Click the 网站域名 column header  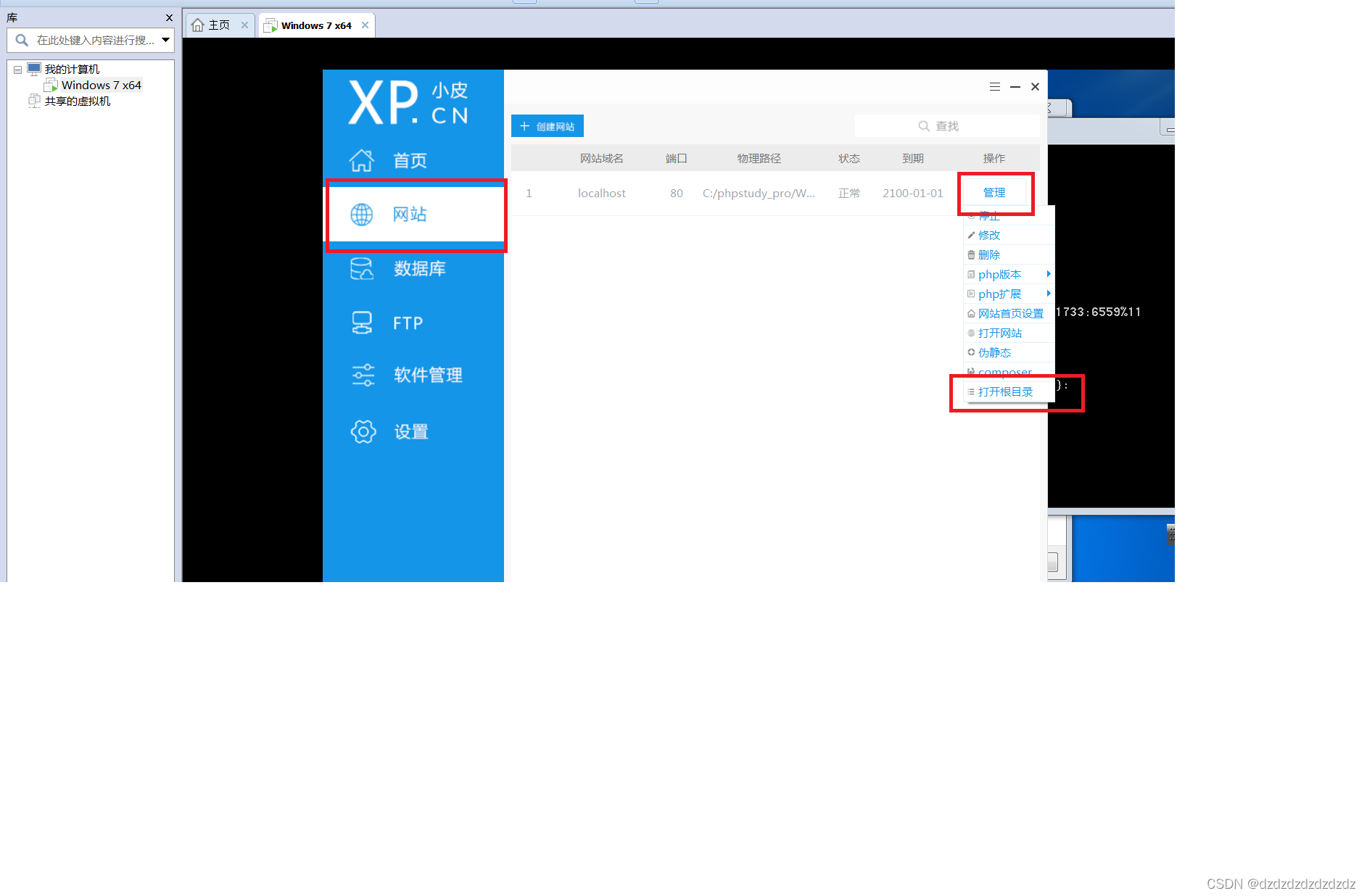click(x=602, y=158)
